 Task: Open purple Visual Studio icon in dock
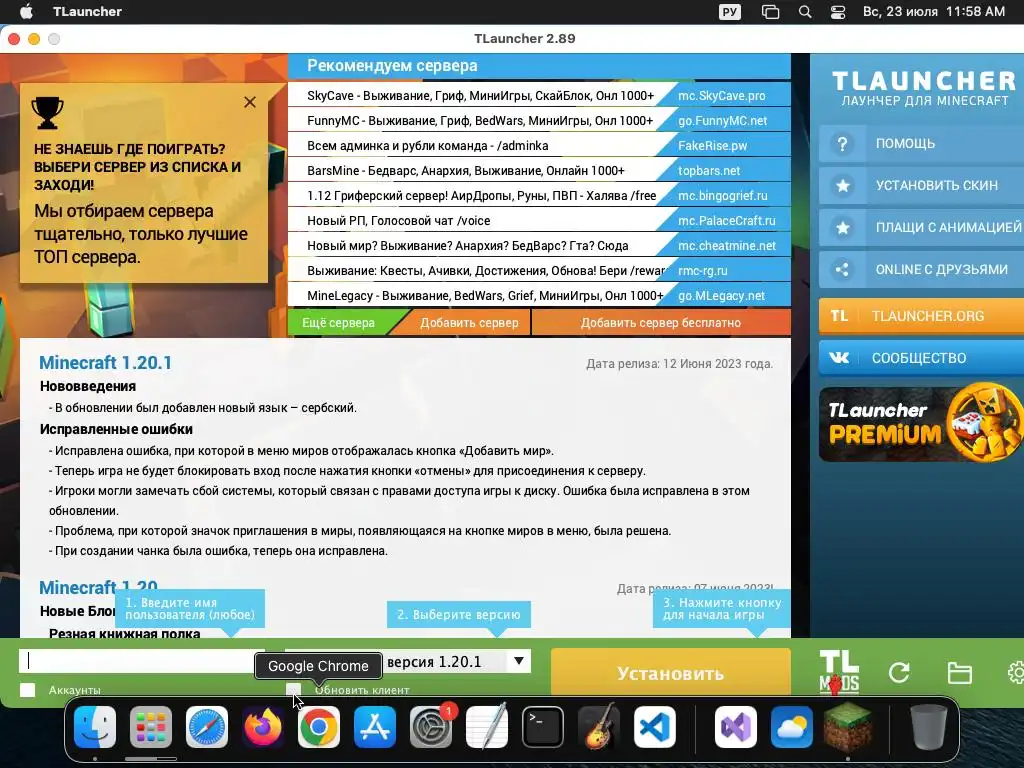[735, 727]
